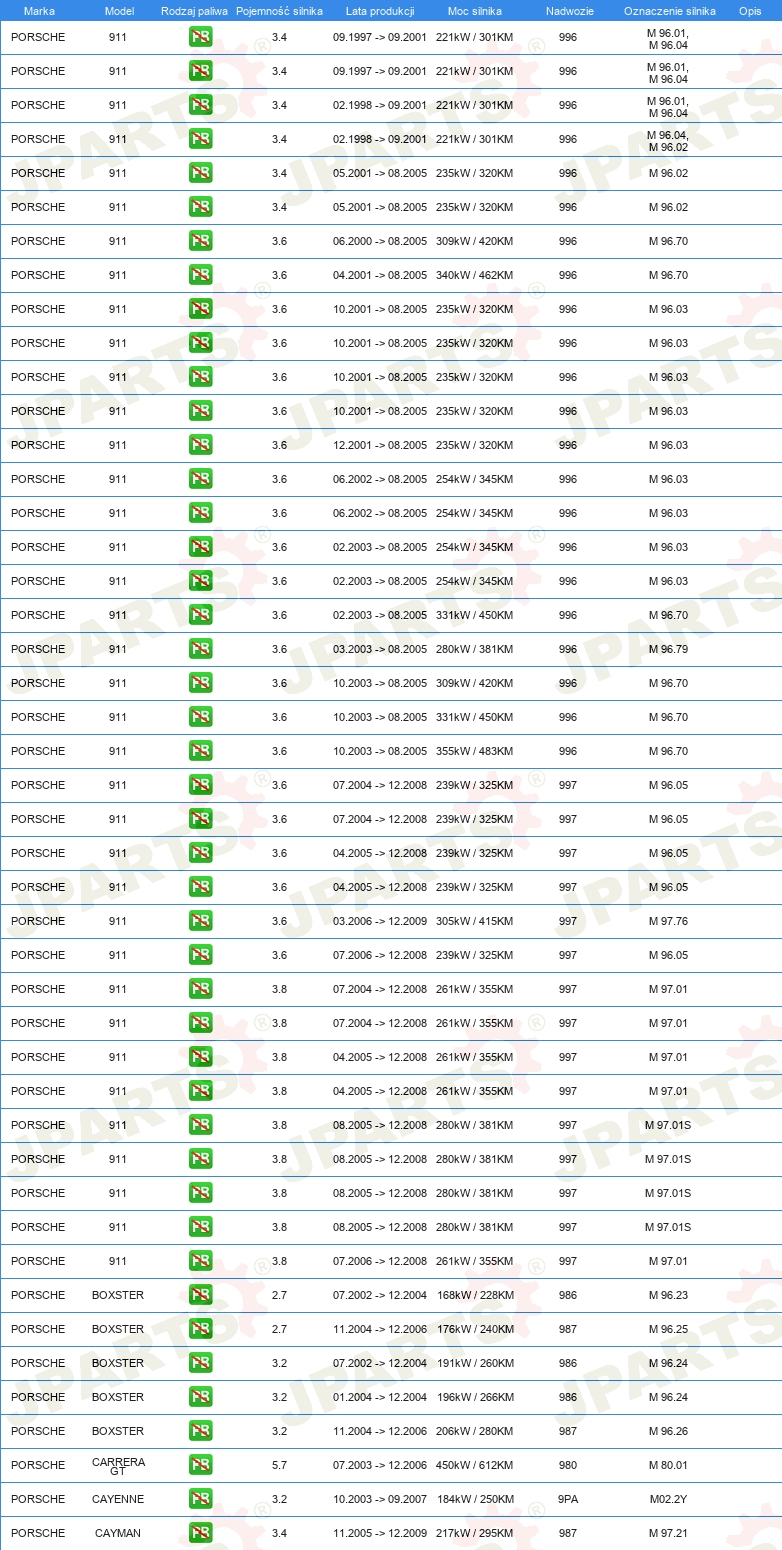Image resolution: width=782 pixels, height=1550 pixels.
Task: Click fuel icon for Boxster M 96.25 row
Action: 200,1329
